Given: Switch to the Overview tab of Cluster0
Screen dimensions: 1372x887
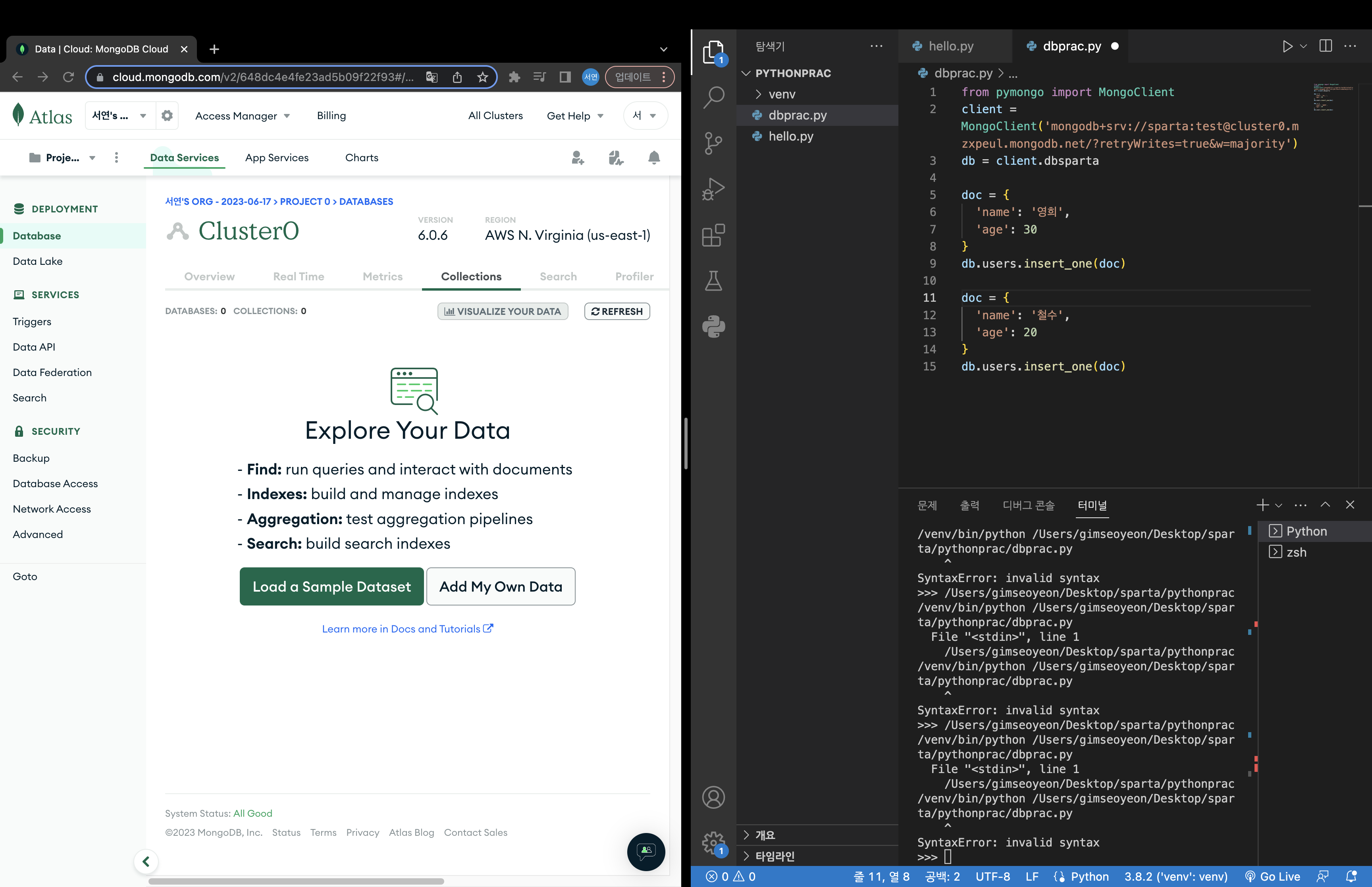Looking at the screenshot, I should click(x=209, y=276).
